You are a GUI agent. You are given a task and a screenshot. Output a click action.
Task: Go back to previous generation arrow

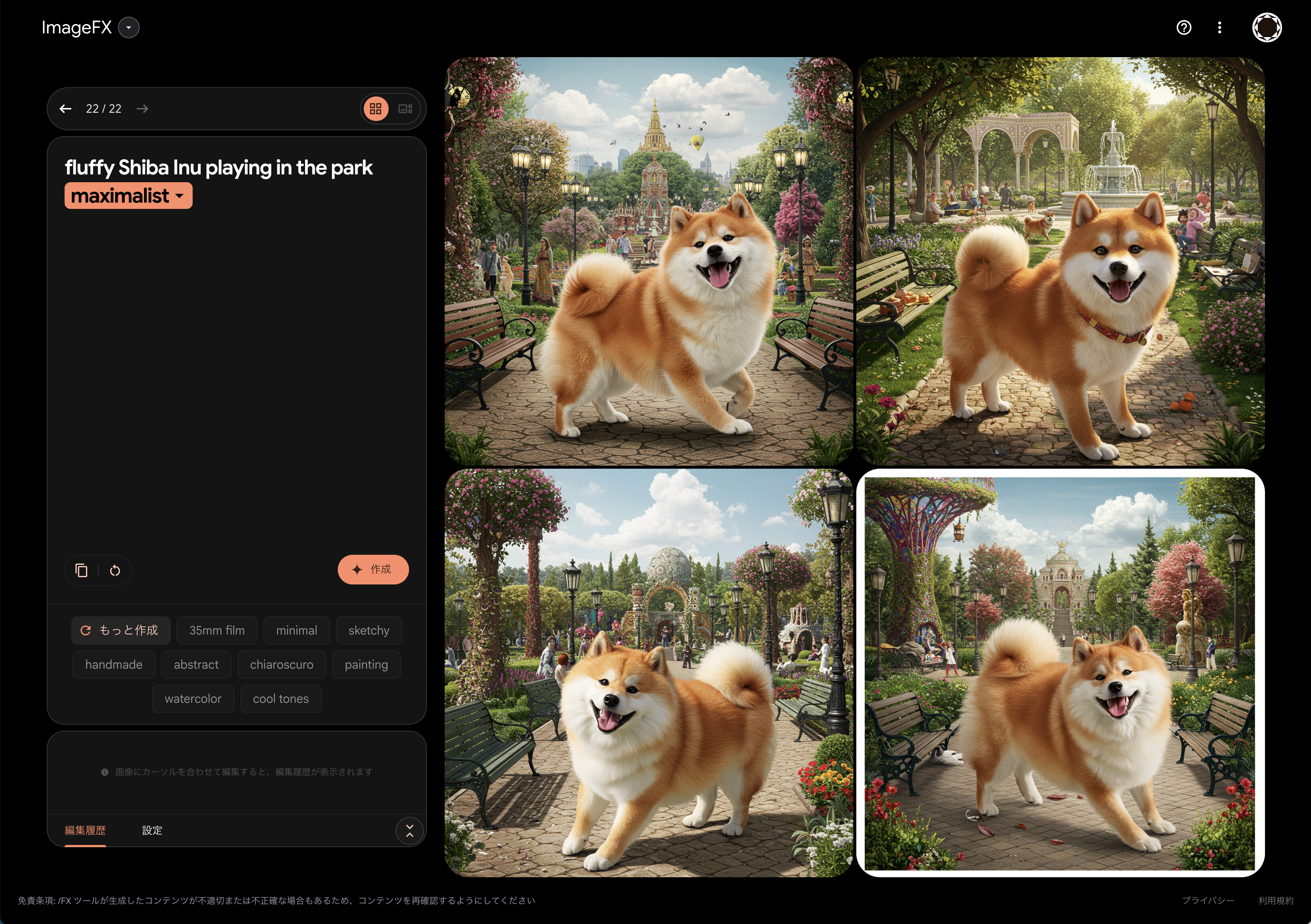(x=66, y=108)
